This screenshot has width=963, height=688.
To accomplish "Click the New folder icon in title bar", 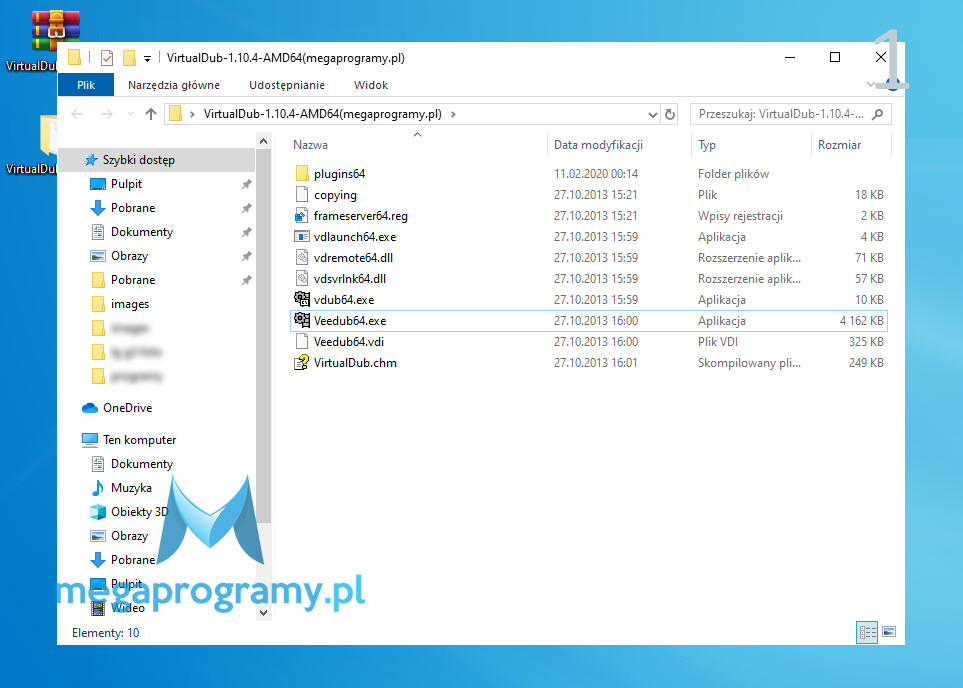I will click(x=129, y=58).
